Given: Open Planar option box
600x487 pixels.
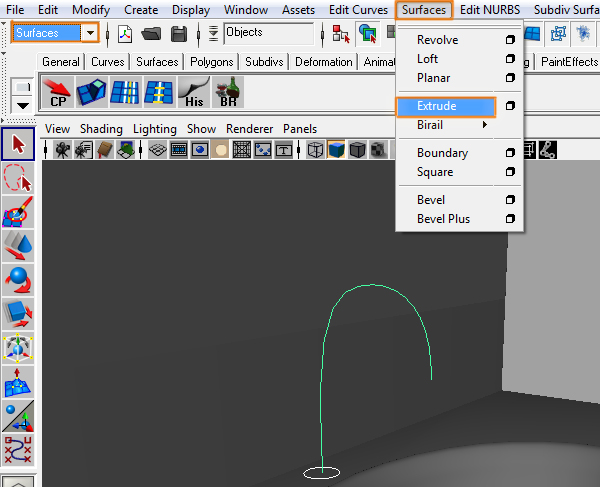Looking at the screenshot, I should point(510,78).
